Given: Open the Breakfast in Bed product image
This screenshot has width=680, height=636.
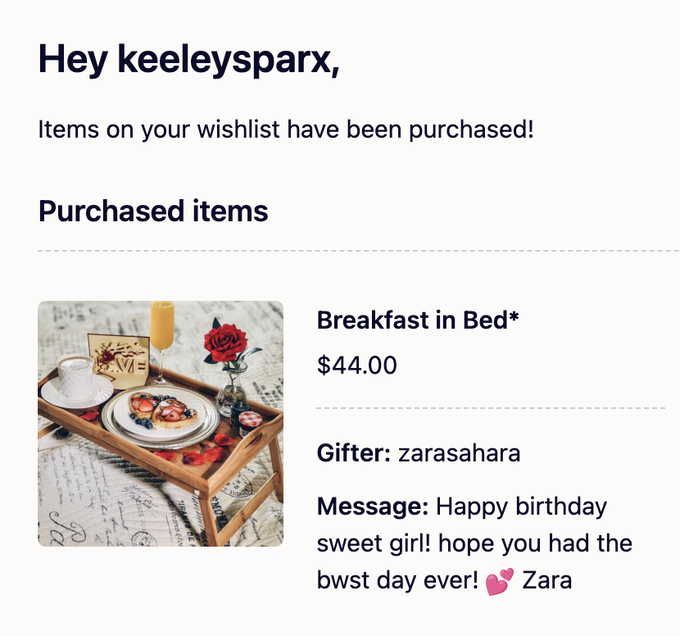Looking at the screenshot, I should [161, 424].
